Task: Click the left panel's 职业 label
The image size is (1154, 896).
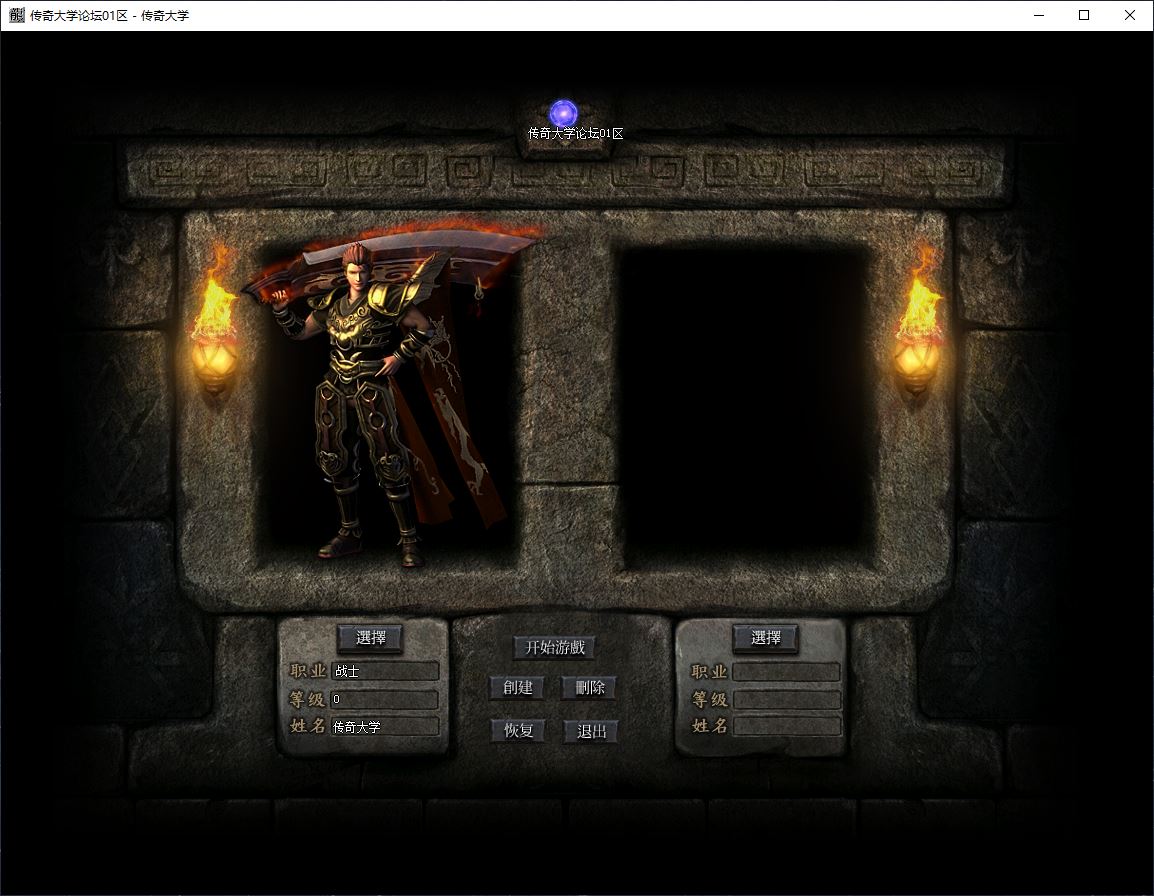Action: (308, 671)
